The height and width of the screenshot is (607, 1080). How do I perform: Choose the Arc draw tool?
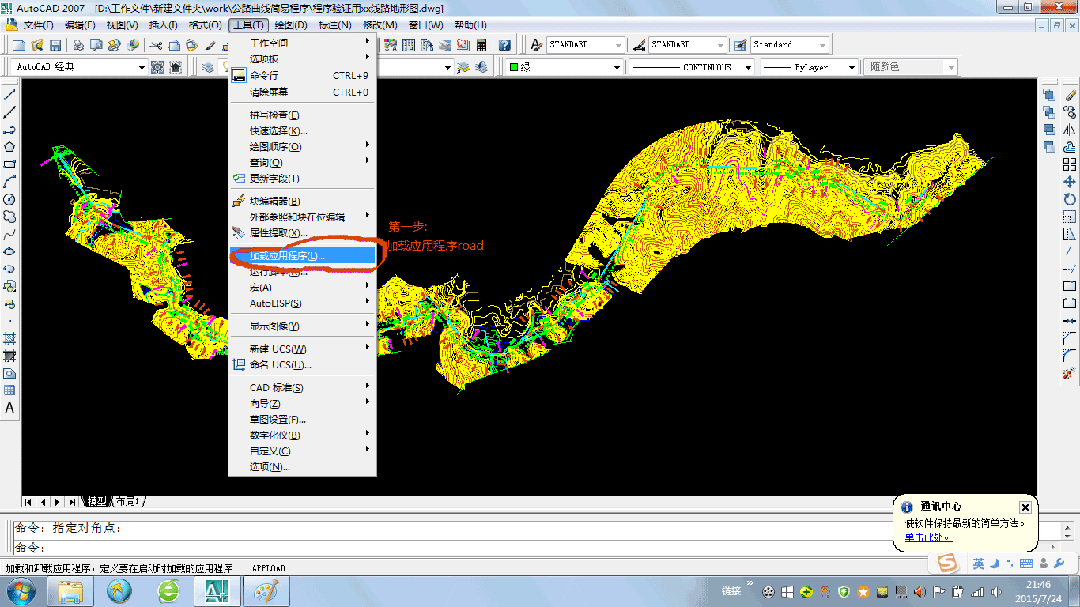[x=10, y=182]
